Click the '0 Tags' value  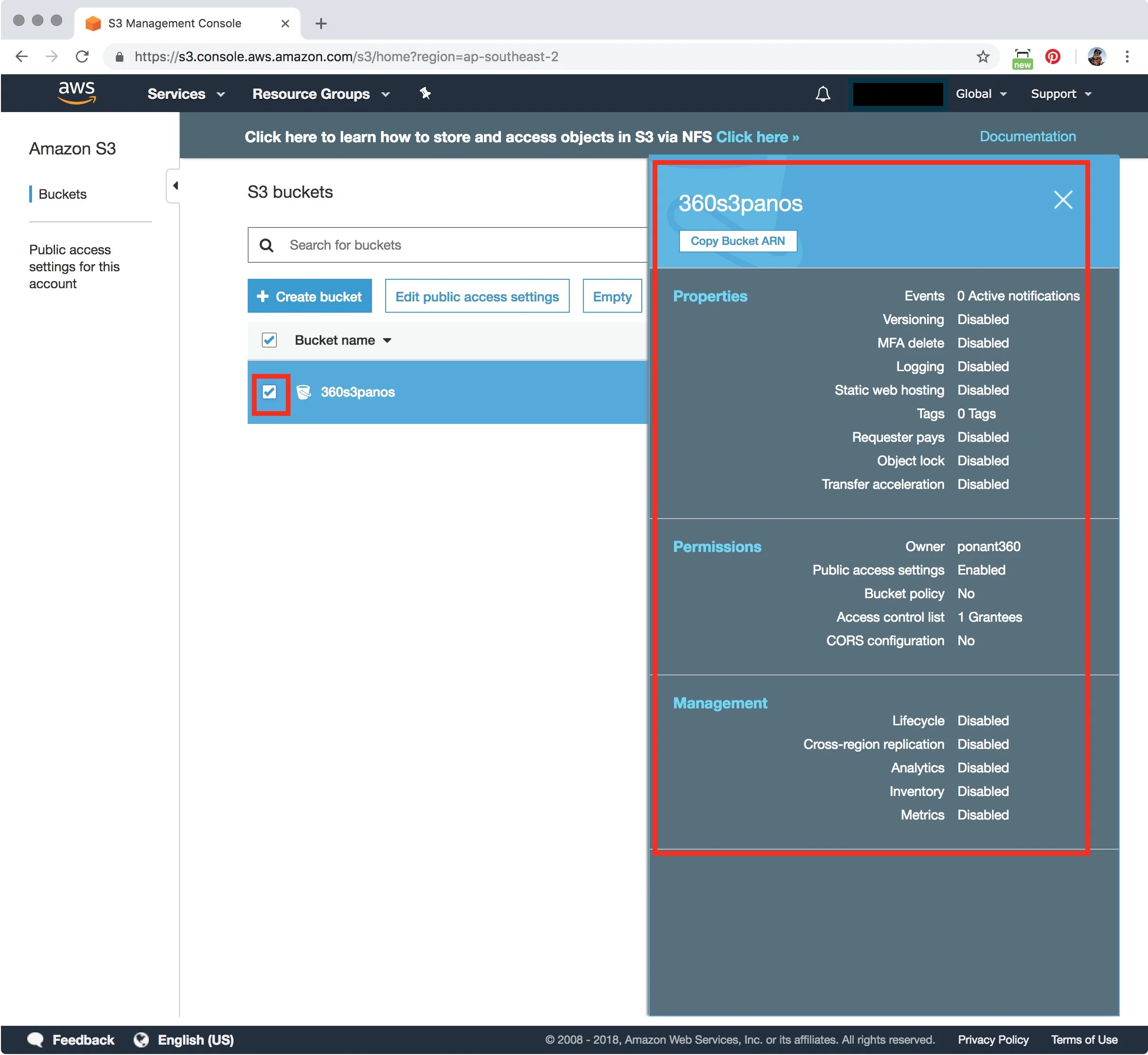pyautogui.click(x=976, y=414)
